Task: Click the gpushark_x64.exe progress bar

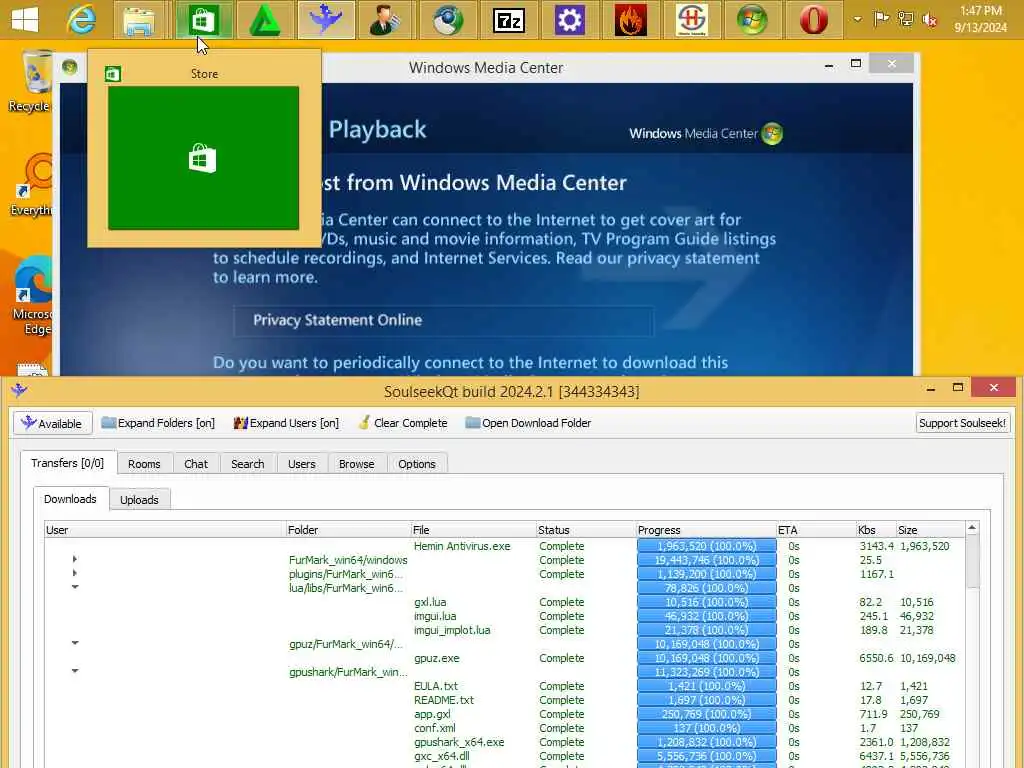Action: (707, 743)
